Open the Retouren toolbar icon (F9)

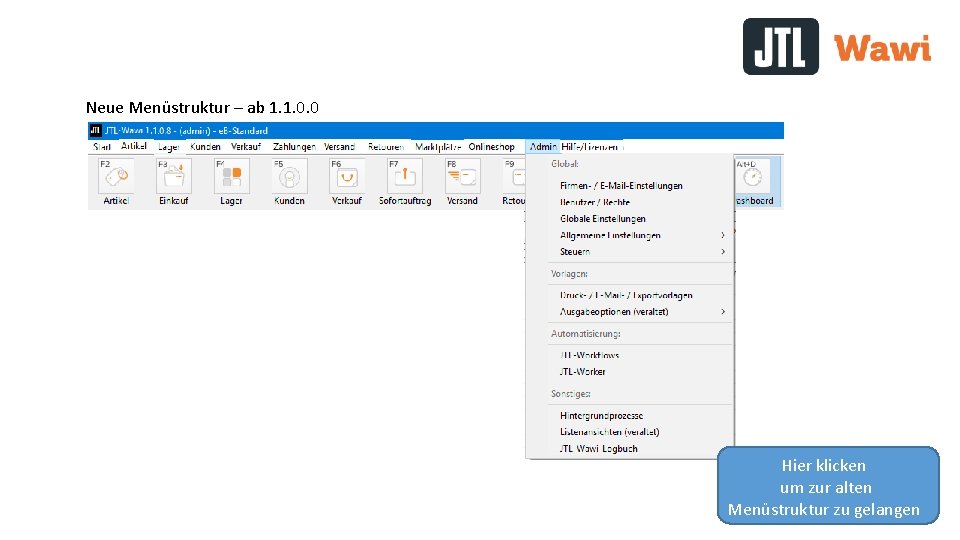tap(514, 182)
